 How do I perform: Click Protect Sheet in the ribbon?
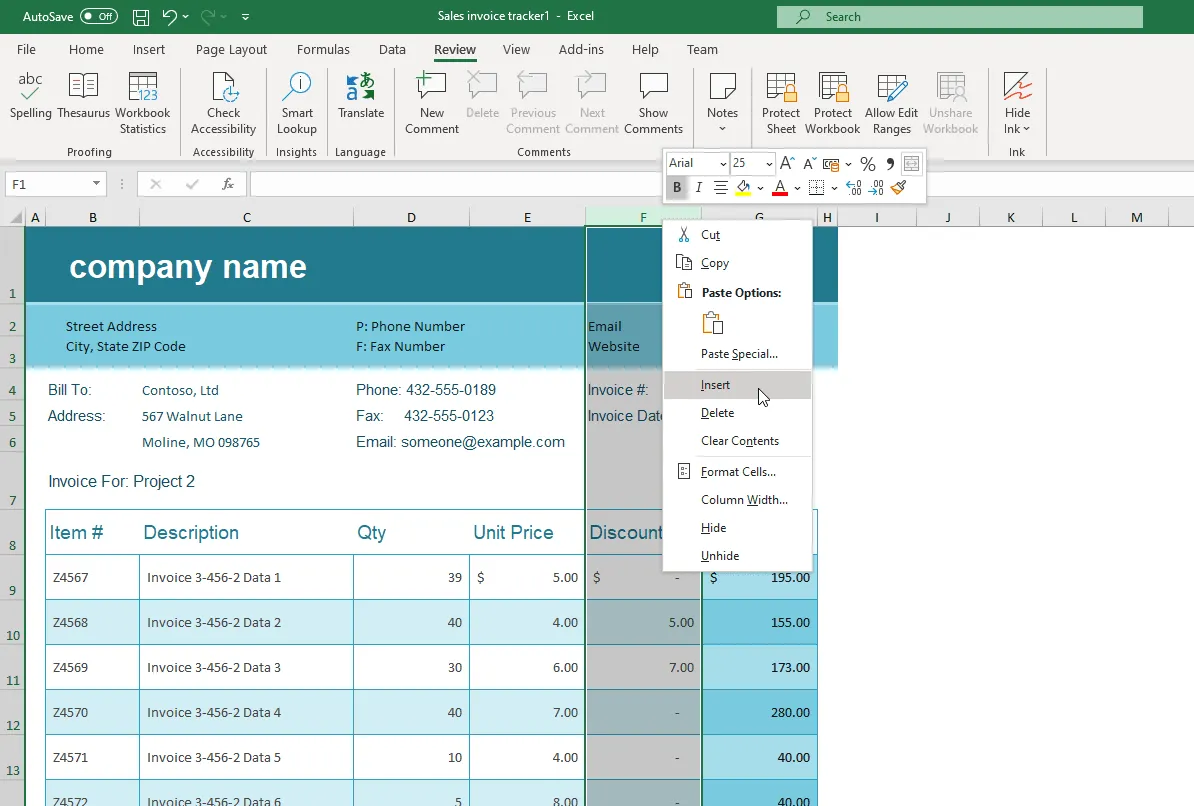tap(781, 102)
